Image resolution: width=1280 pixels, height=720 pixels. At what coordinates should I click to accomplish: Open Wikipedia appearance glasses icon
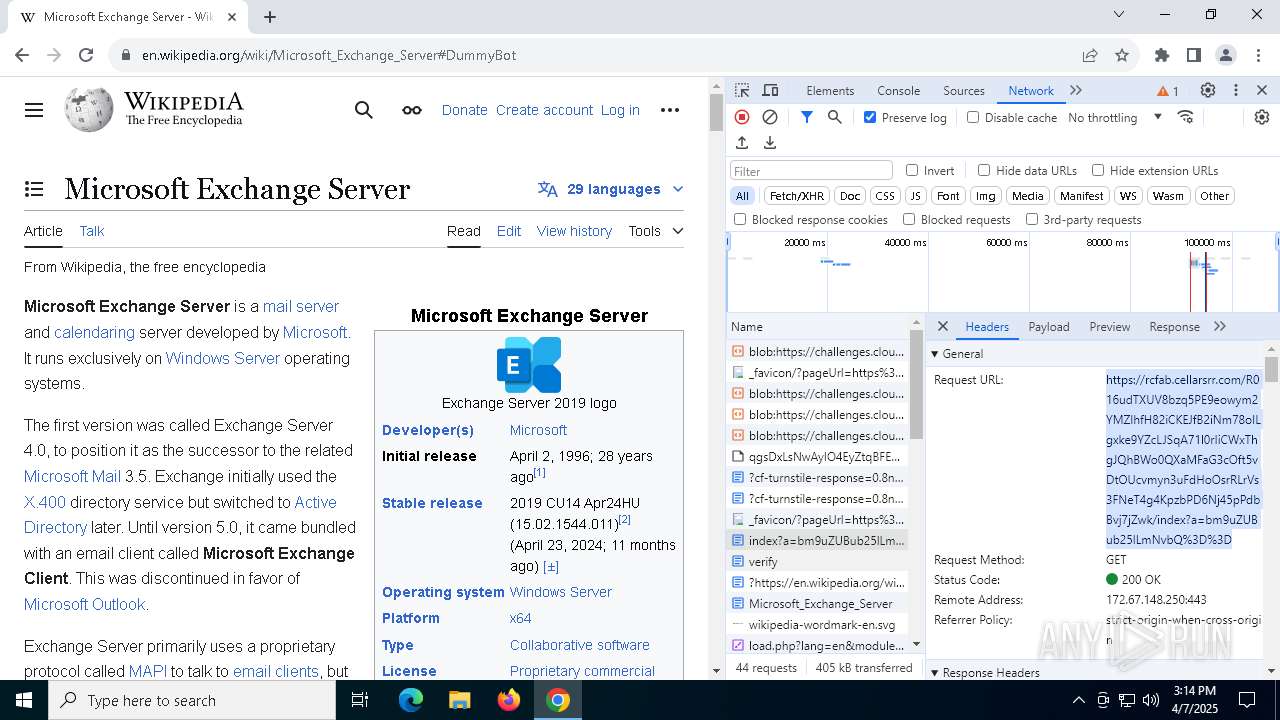point(412,110)
